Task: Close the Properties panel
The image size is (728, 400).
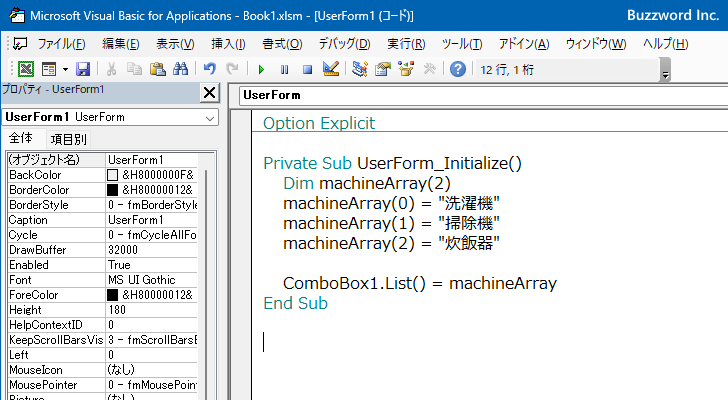Action: (209, 93)
